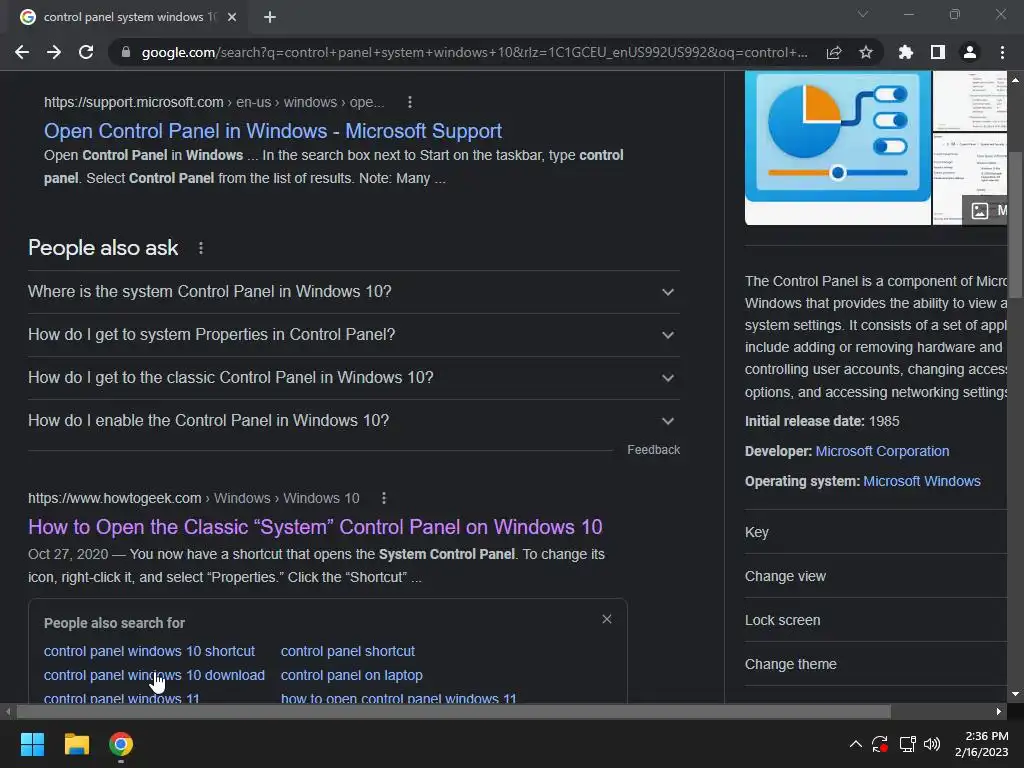Click the scroll-right arrow on horizontal scrollbar
Image resolution: width=1024 pixels, height=768 pixels.
[x=999, y=711]
